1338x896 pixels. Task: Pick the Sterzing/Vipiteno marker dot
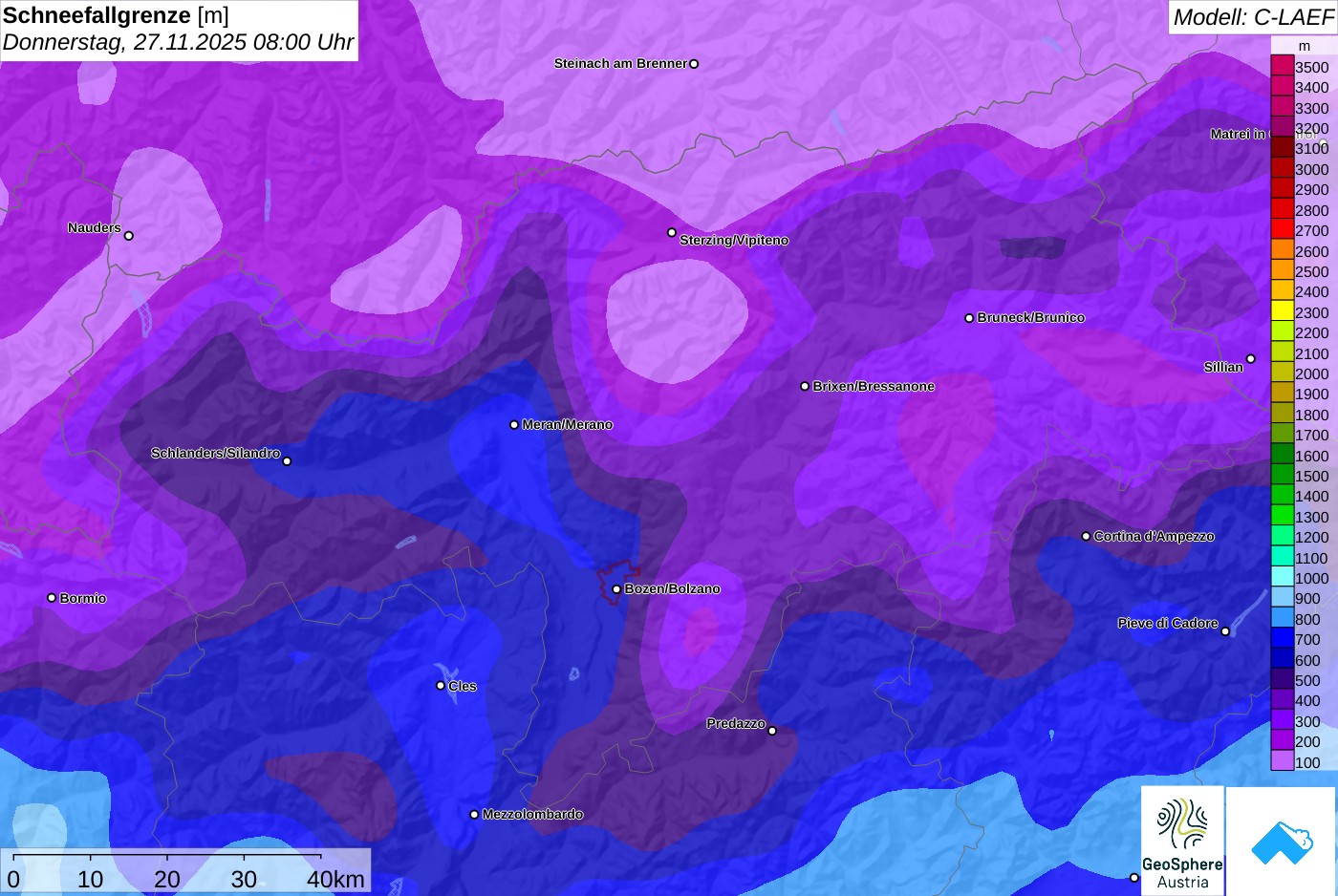tap(672, 232)
